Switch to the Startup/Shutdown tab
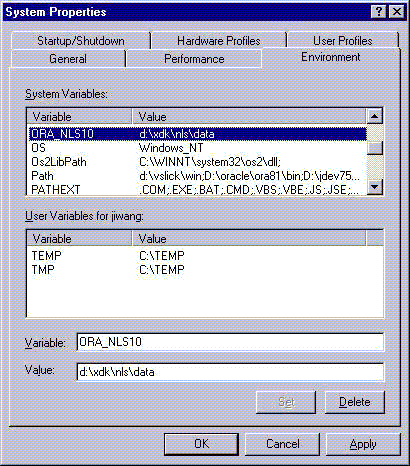The image size is (410, 466). click(x=81, y=41)
